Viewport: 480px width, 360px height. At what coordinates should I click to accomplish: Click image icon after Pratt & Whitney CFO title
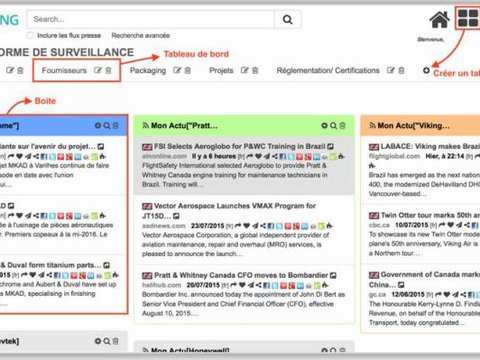[333, 275]
